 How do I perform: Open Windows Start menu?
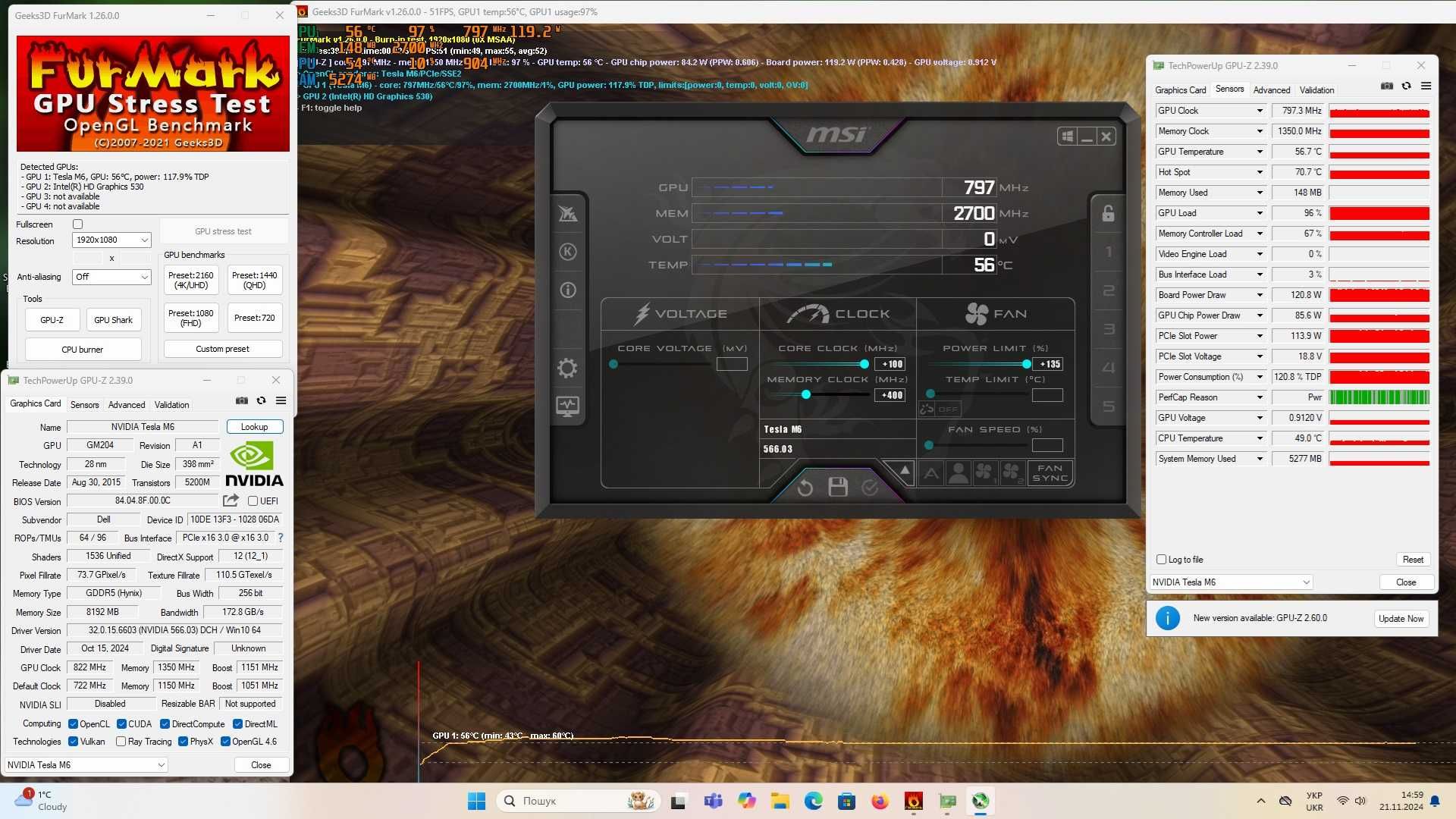(x=476, y=801)
